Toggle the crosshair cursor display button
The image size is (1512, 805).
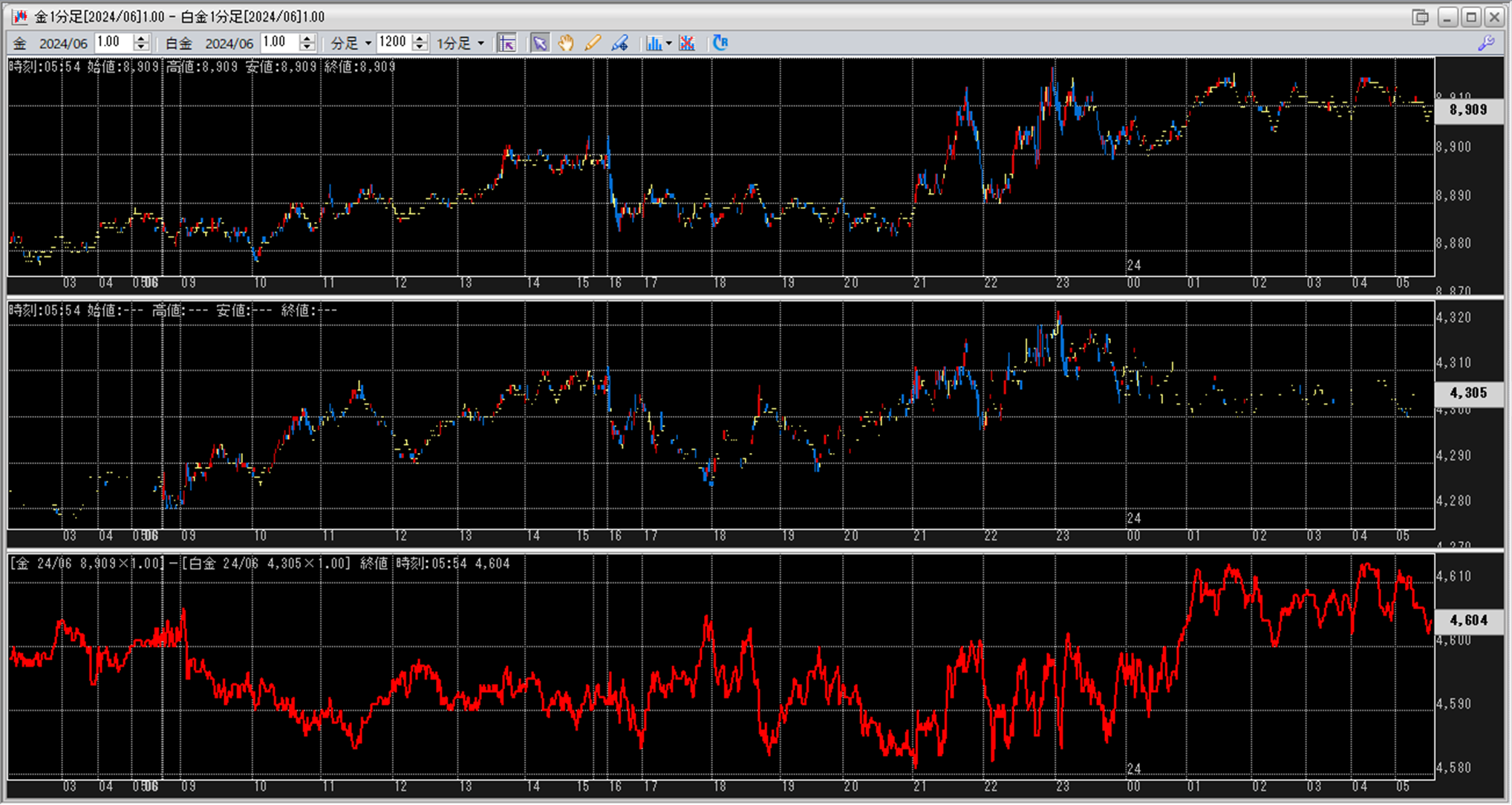tap(507, 43)
